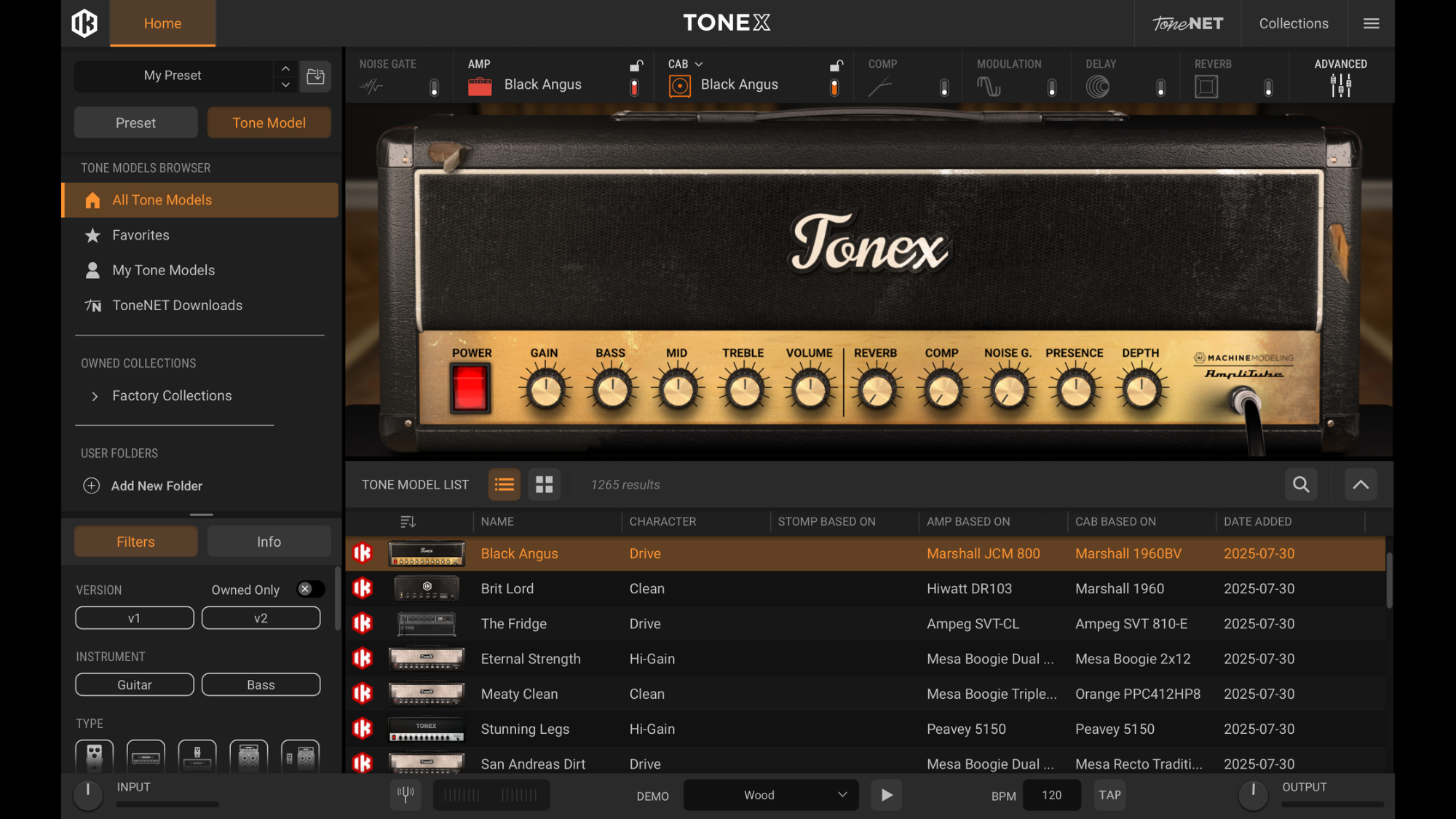Play the demo loop

click(886, 795)
